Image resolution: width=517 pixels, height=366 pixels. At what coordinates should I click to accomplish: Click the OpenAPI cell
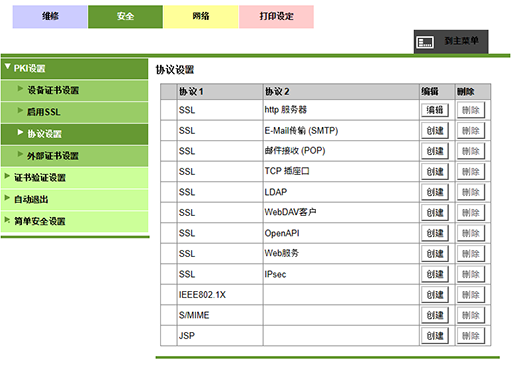click(341, 233)
